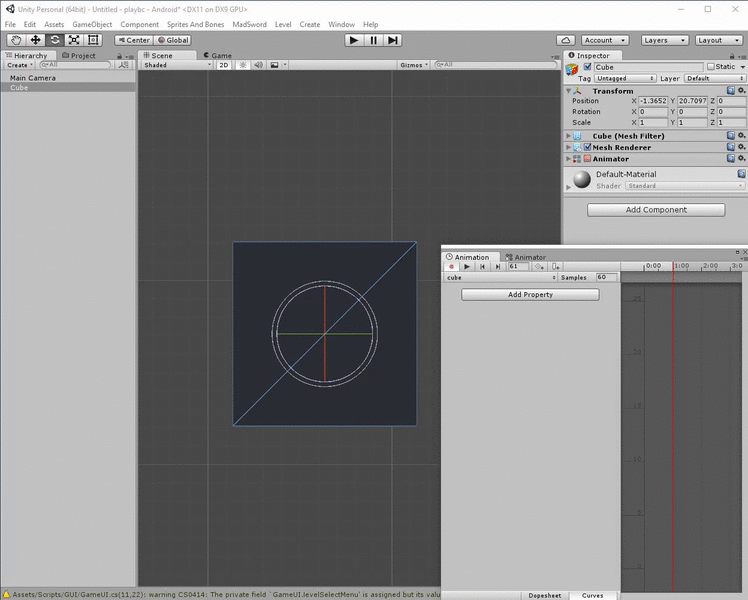This screenshot has height=600, width=748.
Task: Toggle Global handle rotation button
Action: click(x=173, y=40)
